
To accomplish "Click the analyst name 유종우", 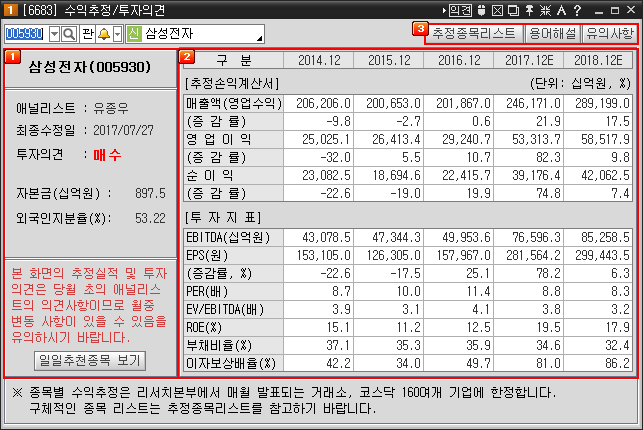I will pos(111,108).
